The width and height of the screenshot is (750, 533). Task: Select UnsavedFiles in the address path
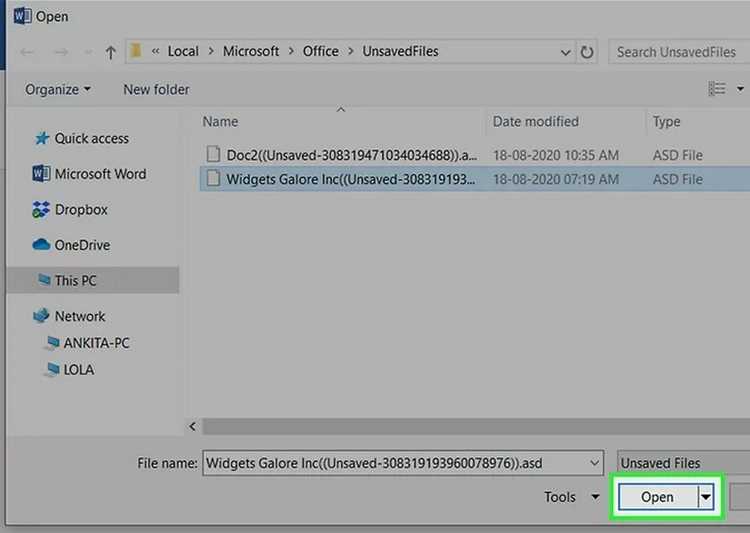[x=400, y=51]
